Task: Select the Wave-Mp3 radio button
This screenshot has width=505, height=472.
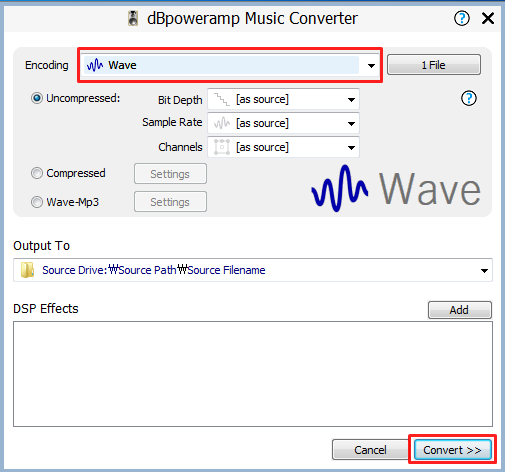Action: pos(37,202)
